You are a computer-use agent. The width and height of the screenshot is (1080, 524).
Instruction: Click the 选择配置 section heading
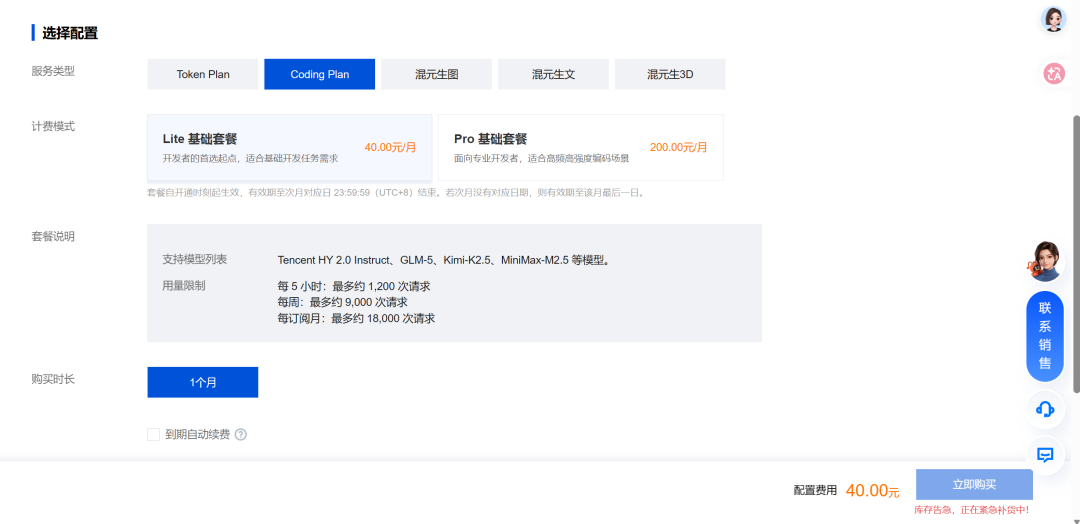click(x=70, y=33)
